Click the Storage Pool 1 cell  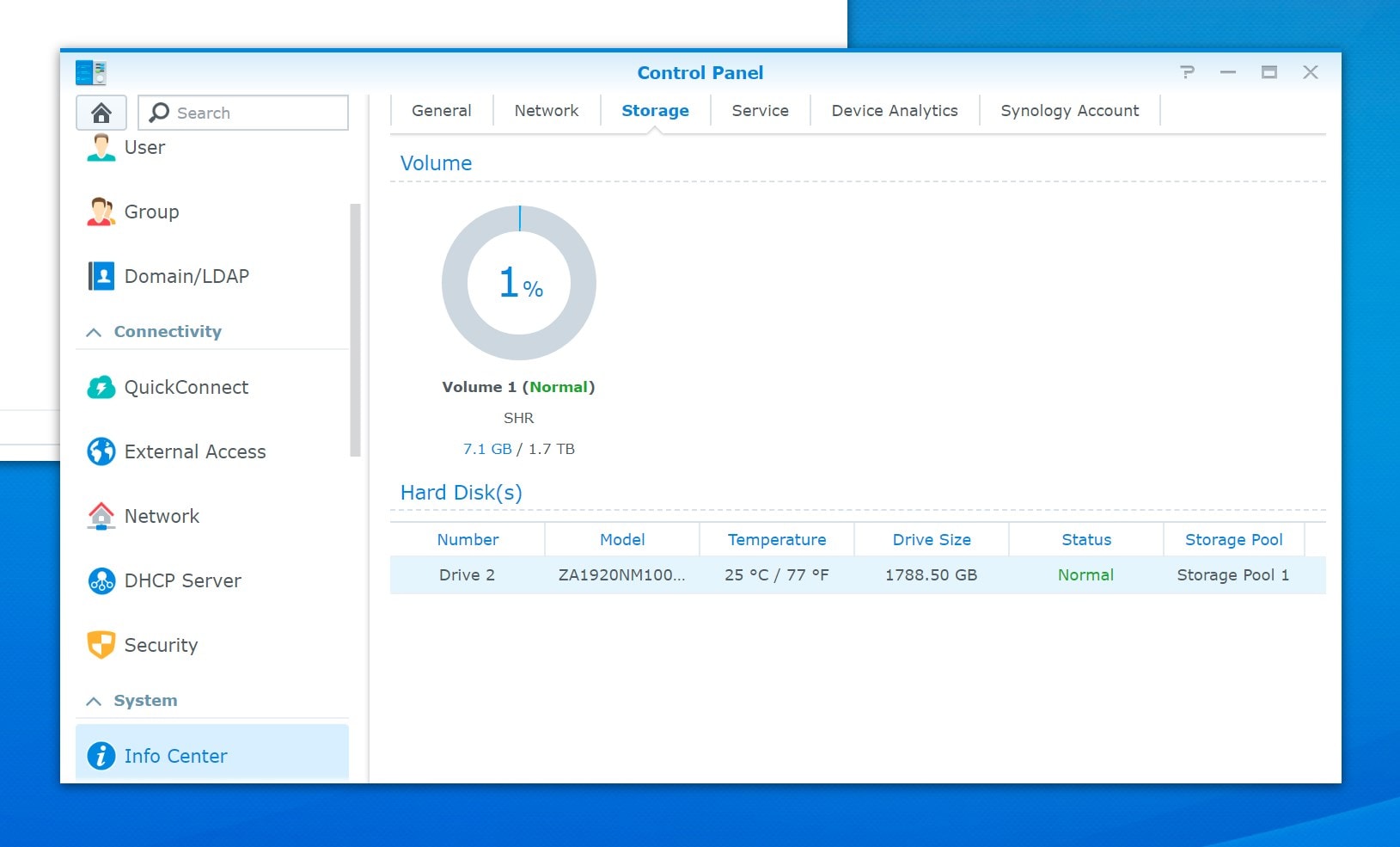tap(1233, 575)
